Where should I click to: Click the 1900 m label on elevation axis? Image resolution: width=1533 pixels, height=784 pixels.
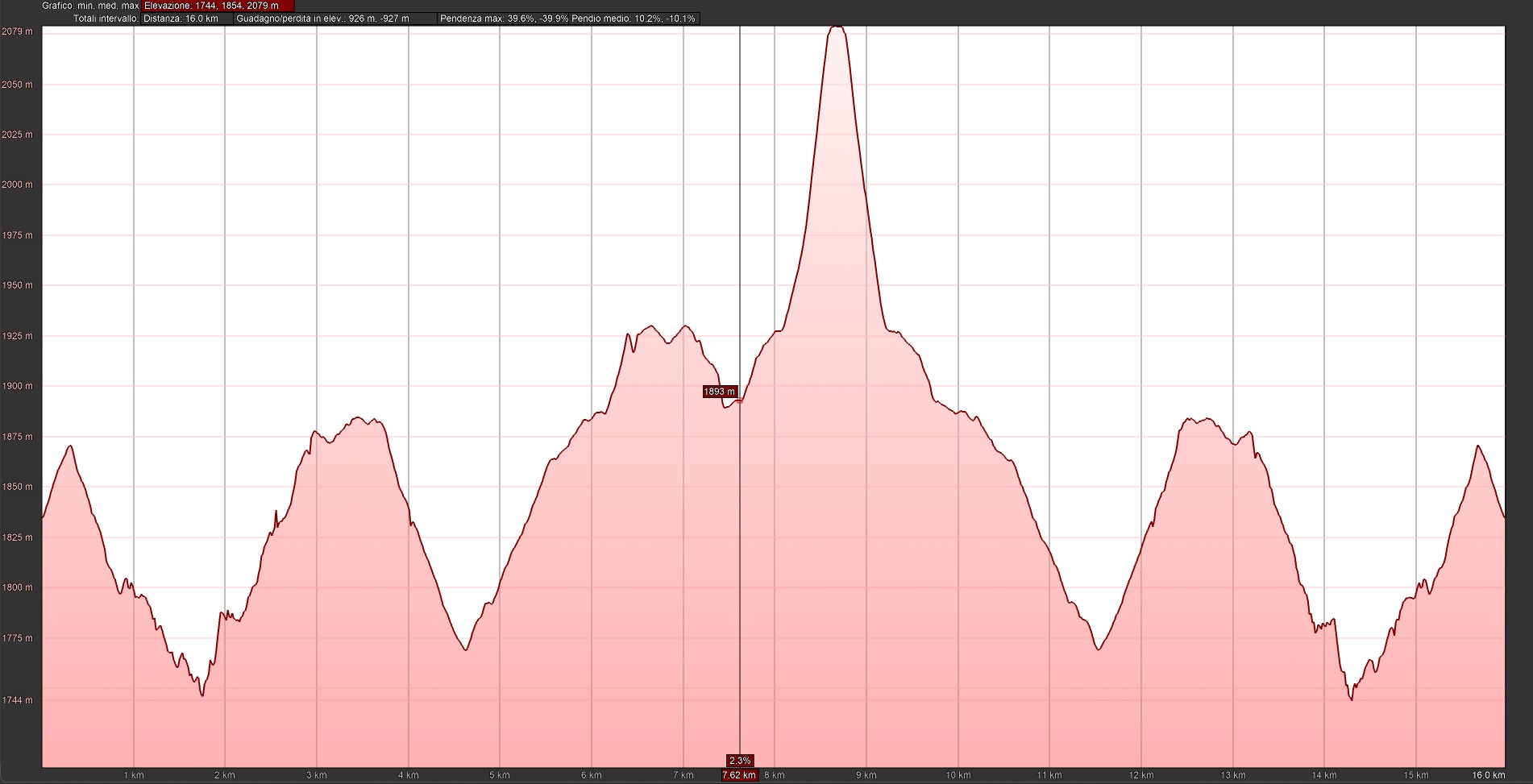(x=18, y=386)
